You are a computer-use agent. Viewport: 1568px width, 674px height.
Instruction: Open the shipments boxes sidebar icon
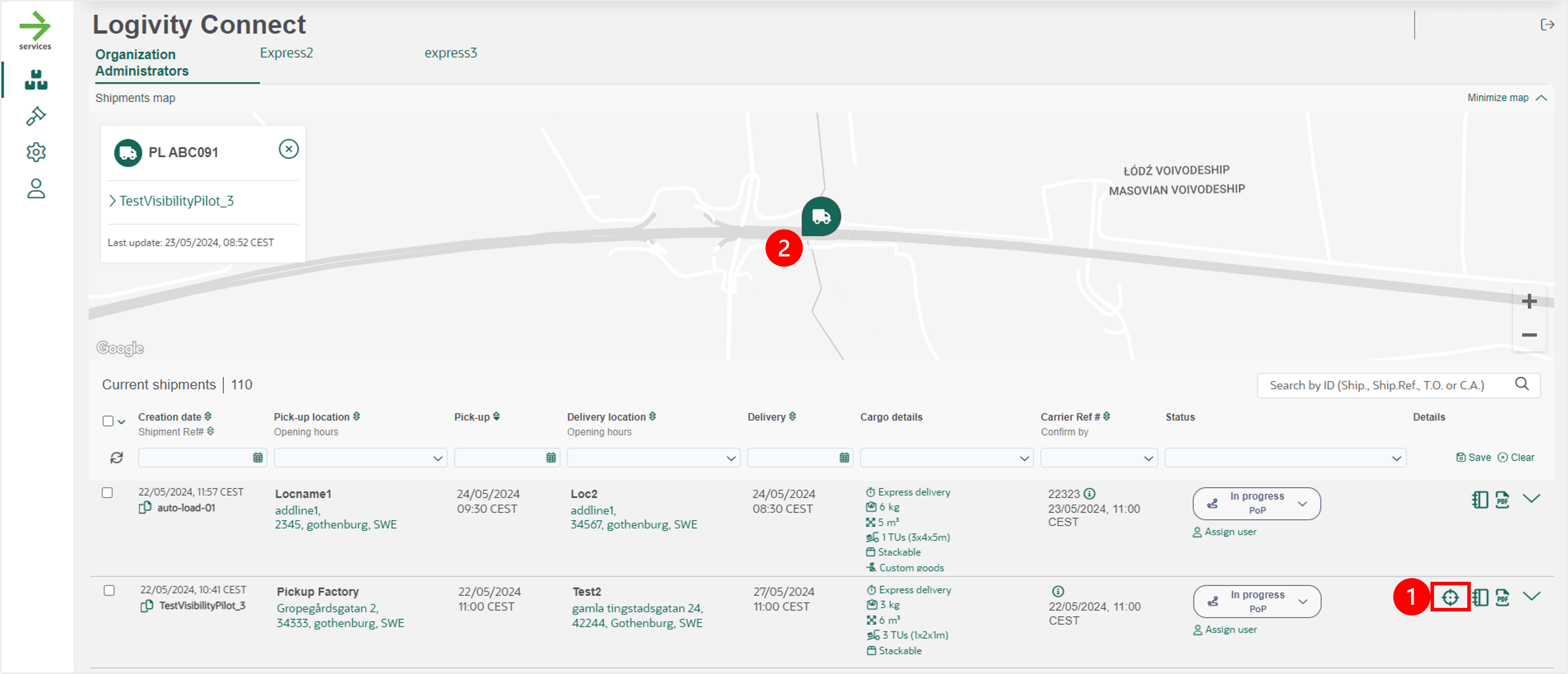pyautogui.click(x=36, y=80)
